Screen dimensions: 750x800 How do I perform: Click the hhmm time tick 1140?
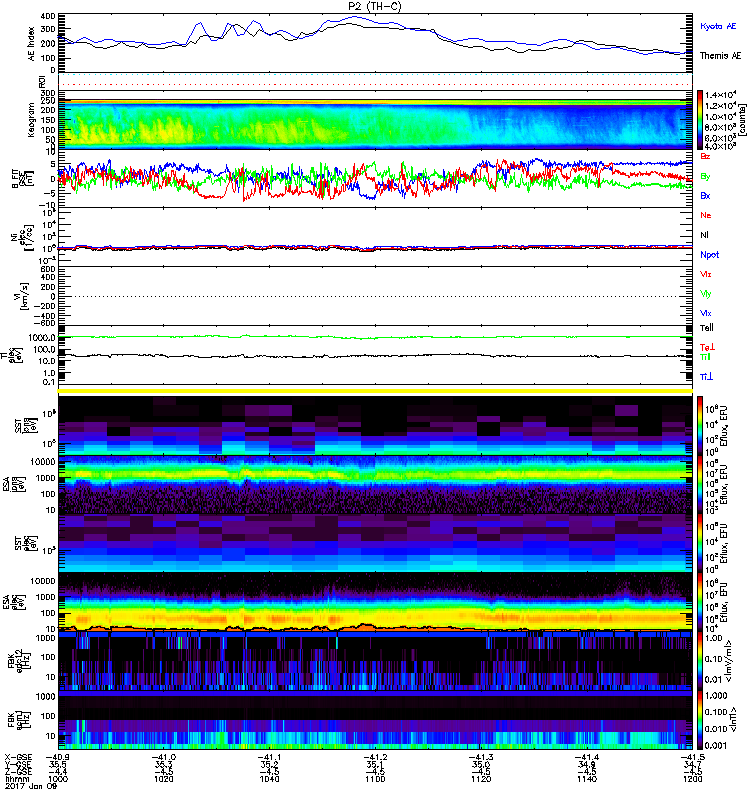point(587,779)
